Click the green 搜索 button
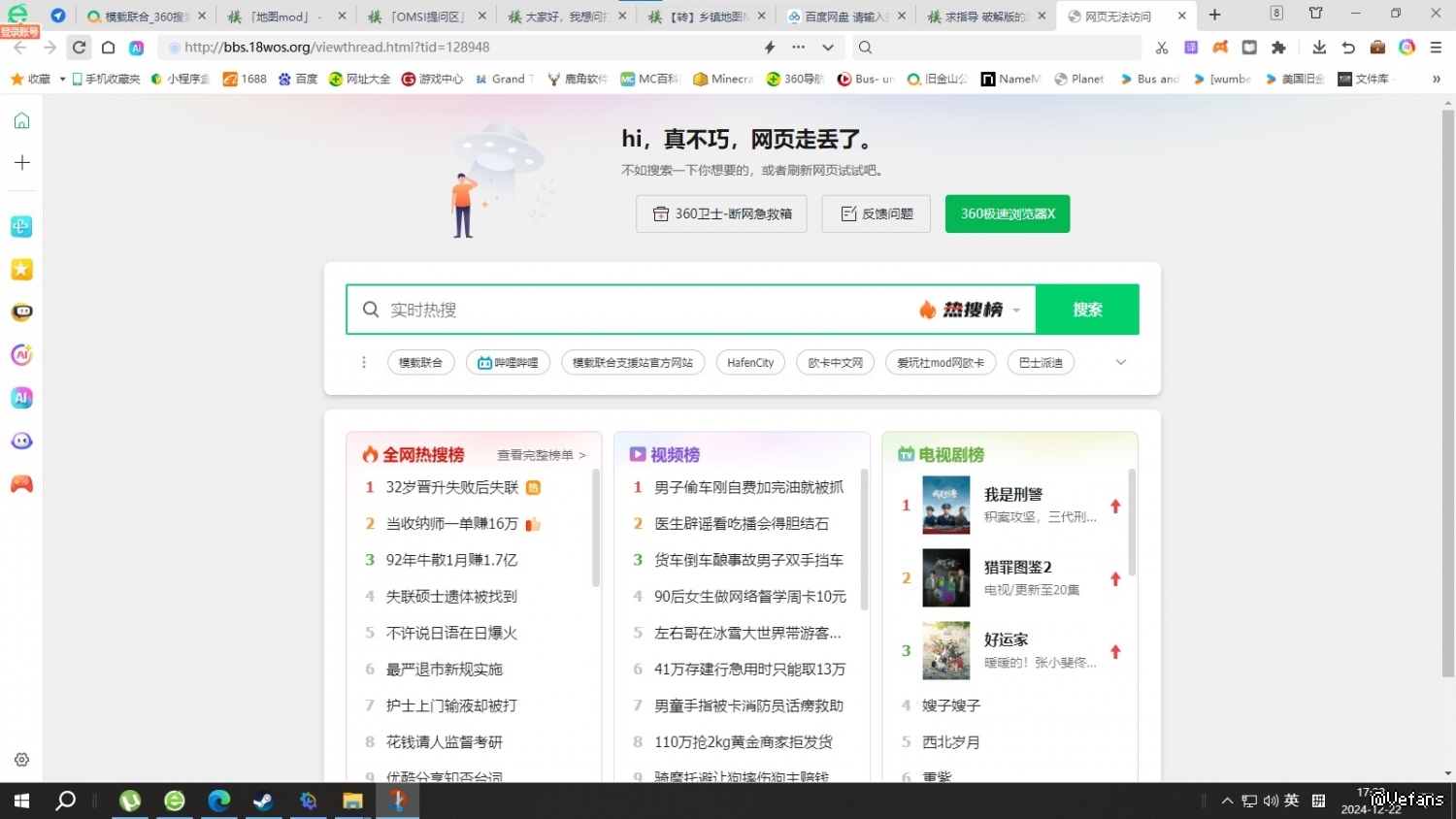Image resolution: width=1456 pixels, height=819 pixels. click(x=1087, y=310)
